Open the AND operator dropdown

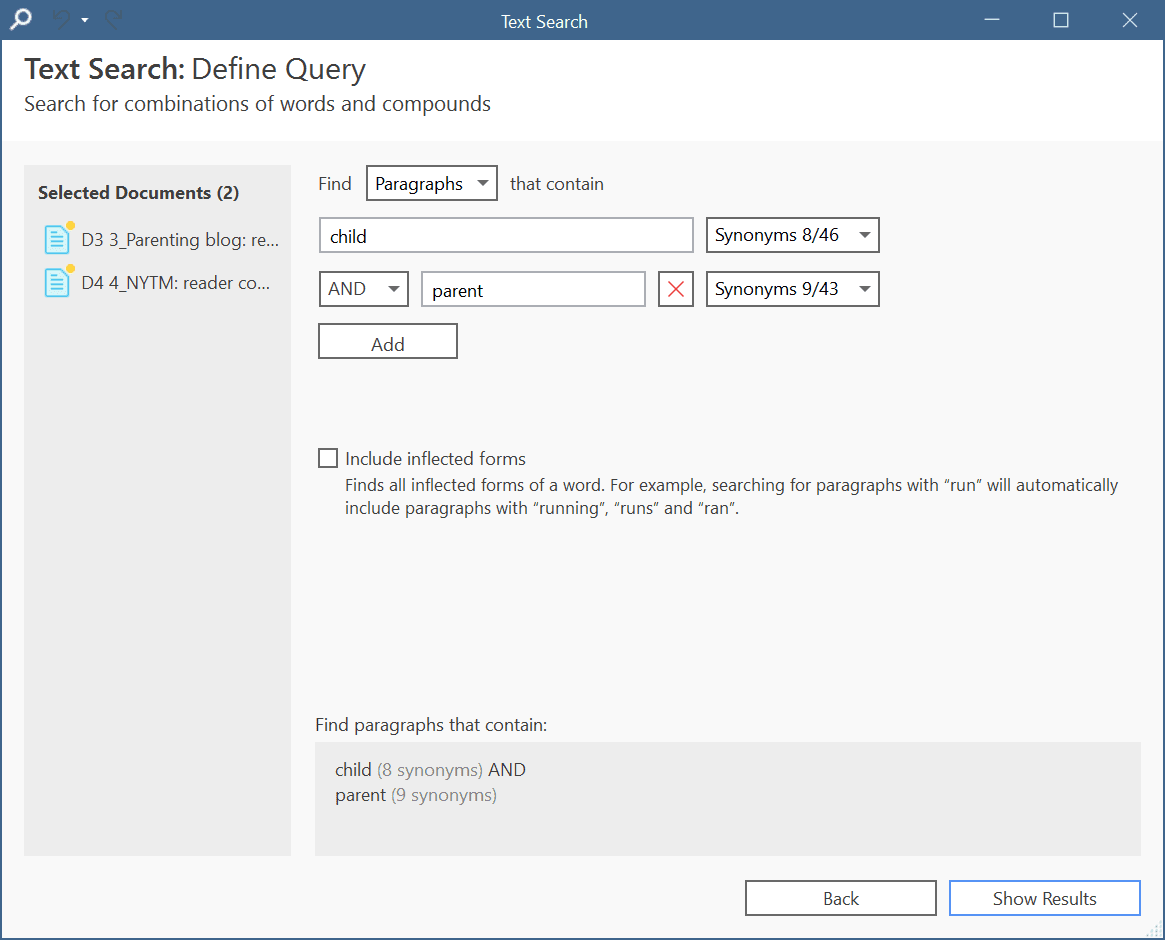click(363, 288)
